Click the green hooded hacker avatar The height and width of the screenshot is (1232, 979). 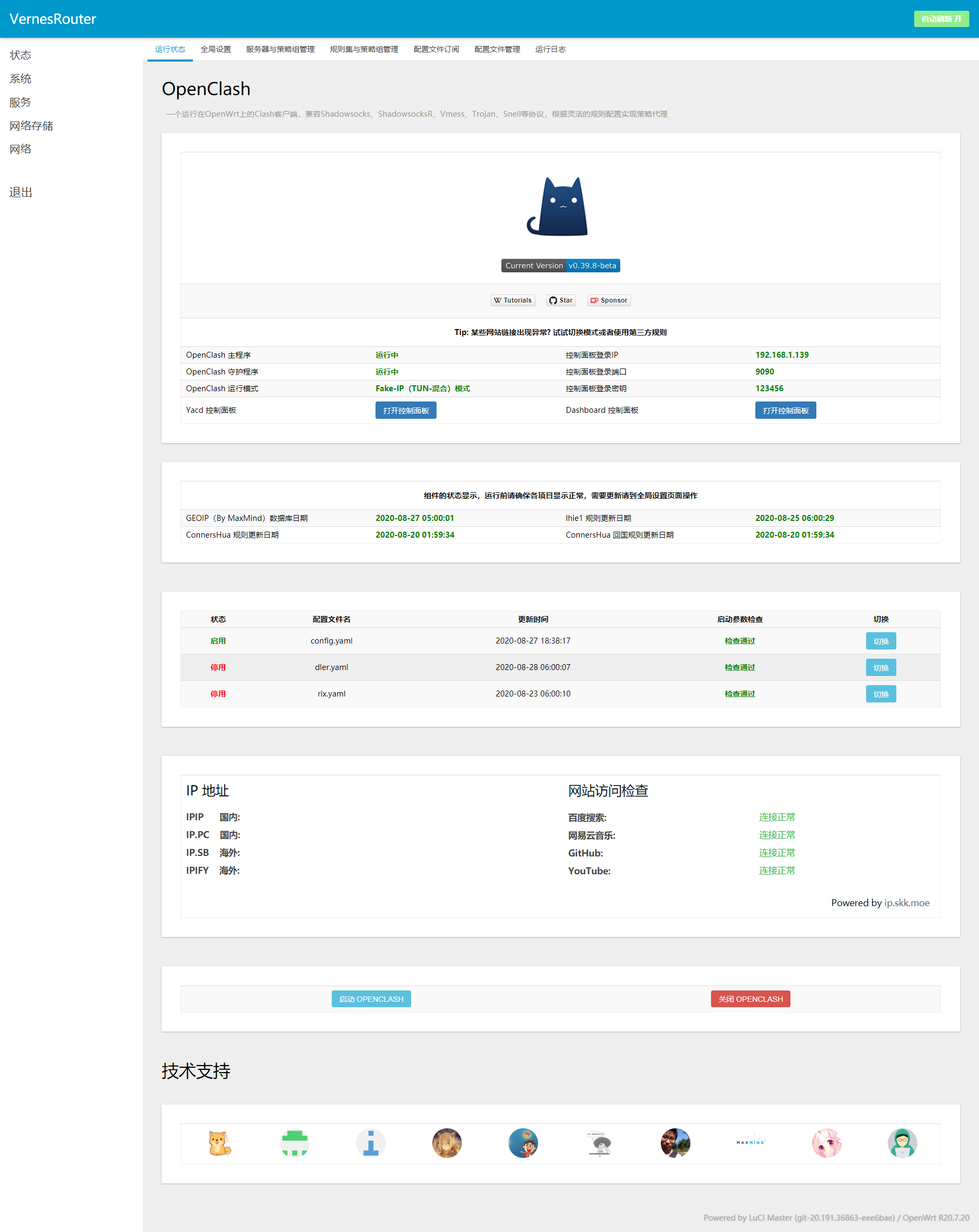pos(902,1143)
